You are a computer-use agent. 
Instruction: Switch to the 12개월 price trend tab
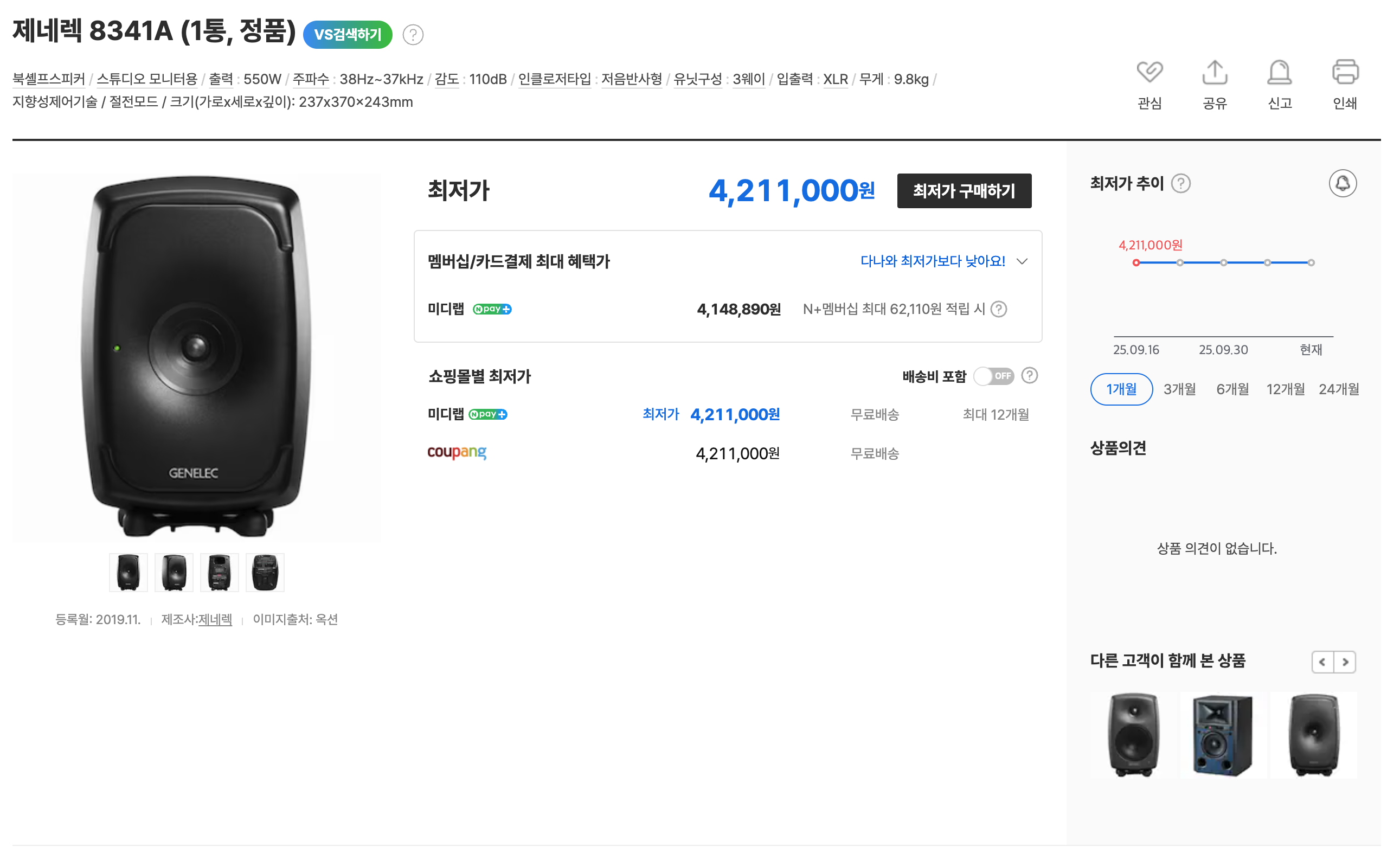(1285, 389)
